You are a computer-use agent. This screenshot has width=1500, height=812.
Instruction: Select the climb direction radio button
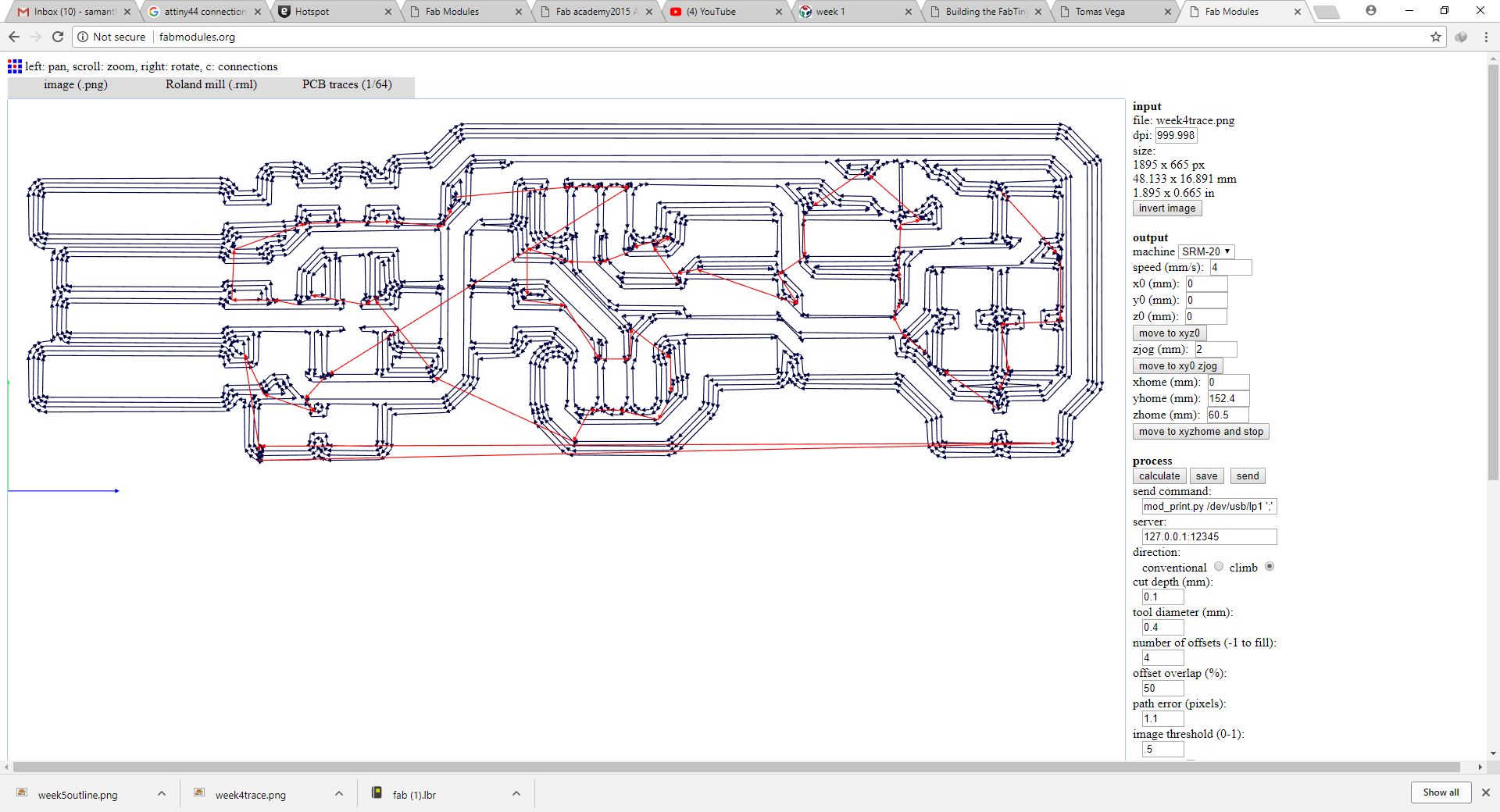point(1270,567)
